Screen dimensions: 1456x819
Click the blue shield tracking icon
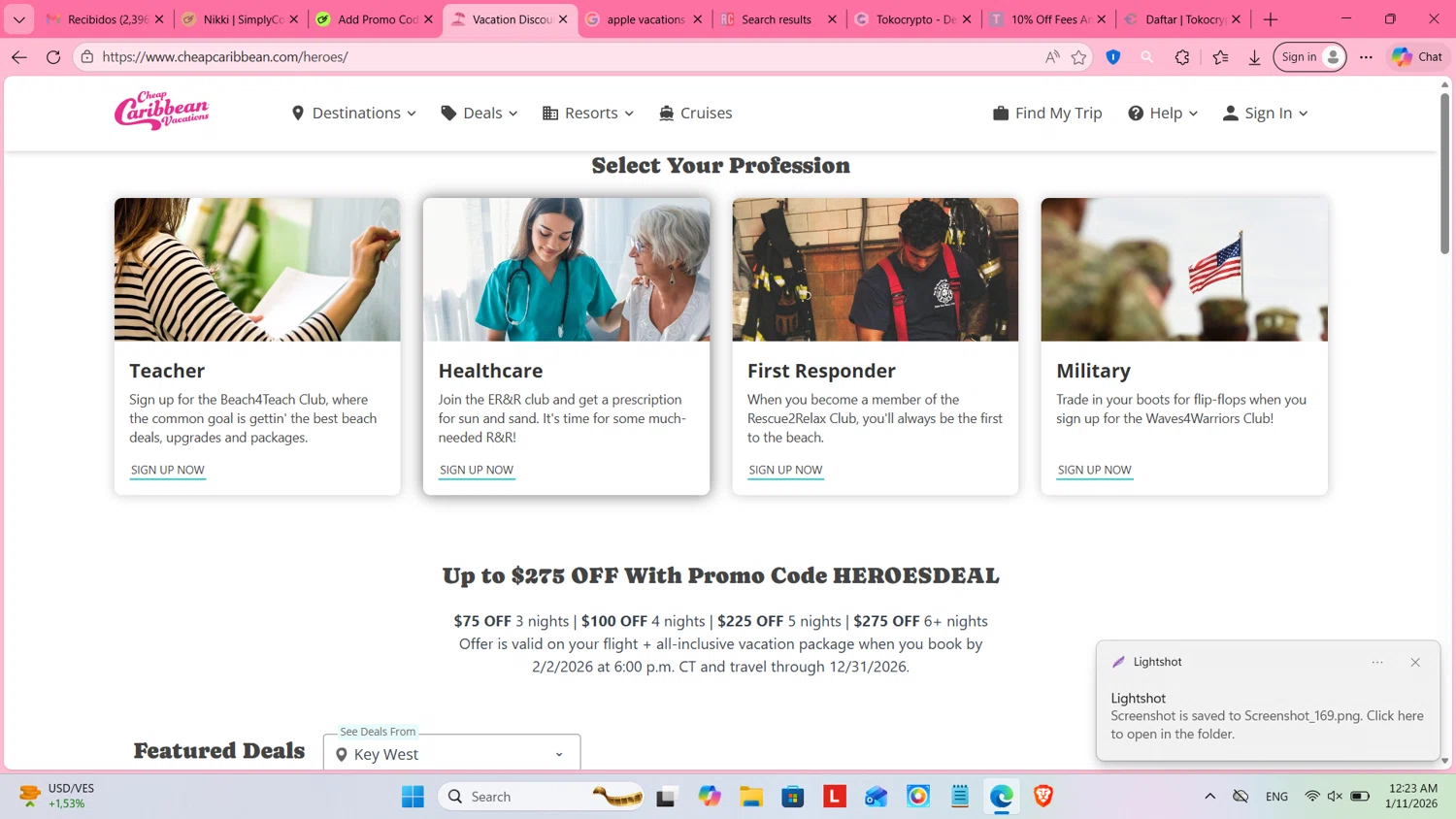(x=1113, y=57)
